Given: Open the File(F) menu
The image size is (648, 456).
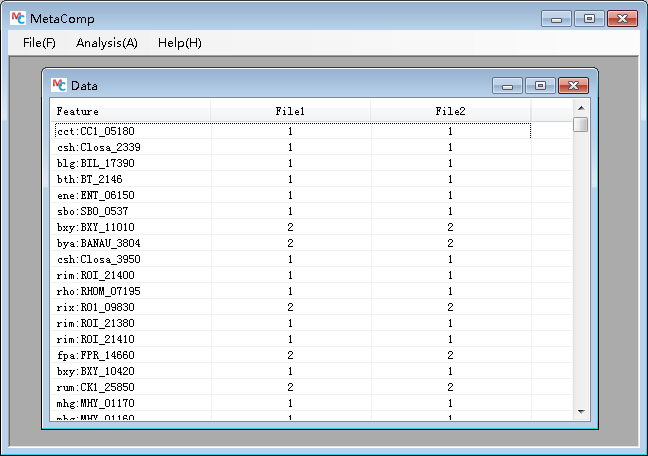Looking at the screenshot, I should point(39,43).
